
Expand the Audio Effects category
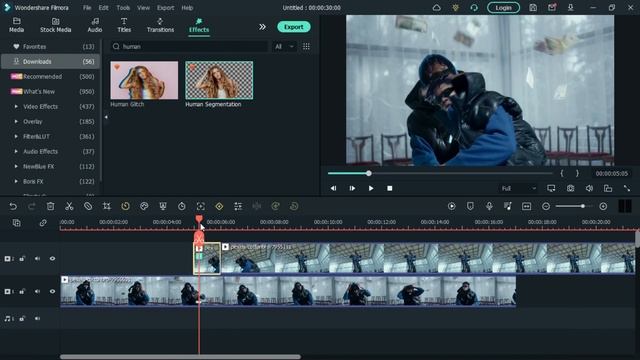click(x=16, y=151)
